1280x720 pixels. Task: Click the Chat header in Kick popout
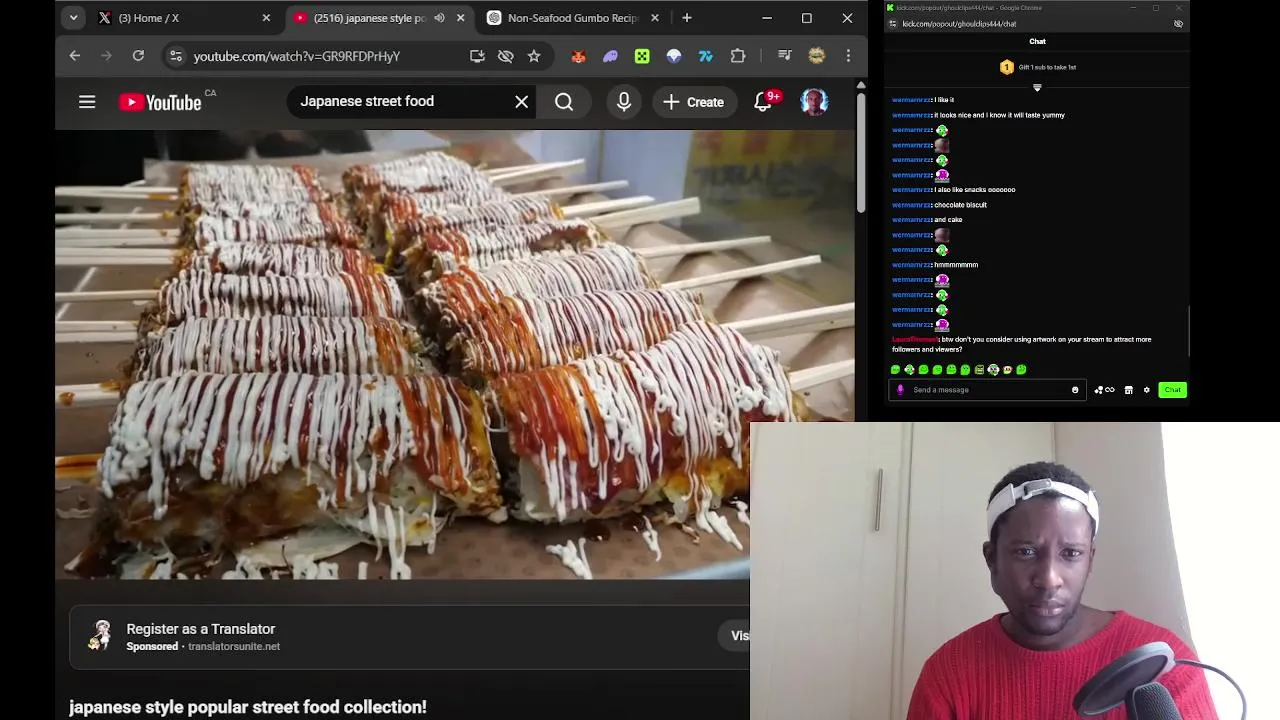pyautogui.click(x=1037, y=42)
